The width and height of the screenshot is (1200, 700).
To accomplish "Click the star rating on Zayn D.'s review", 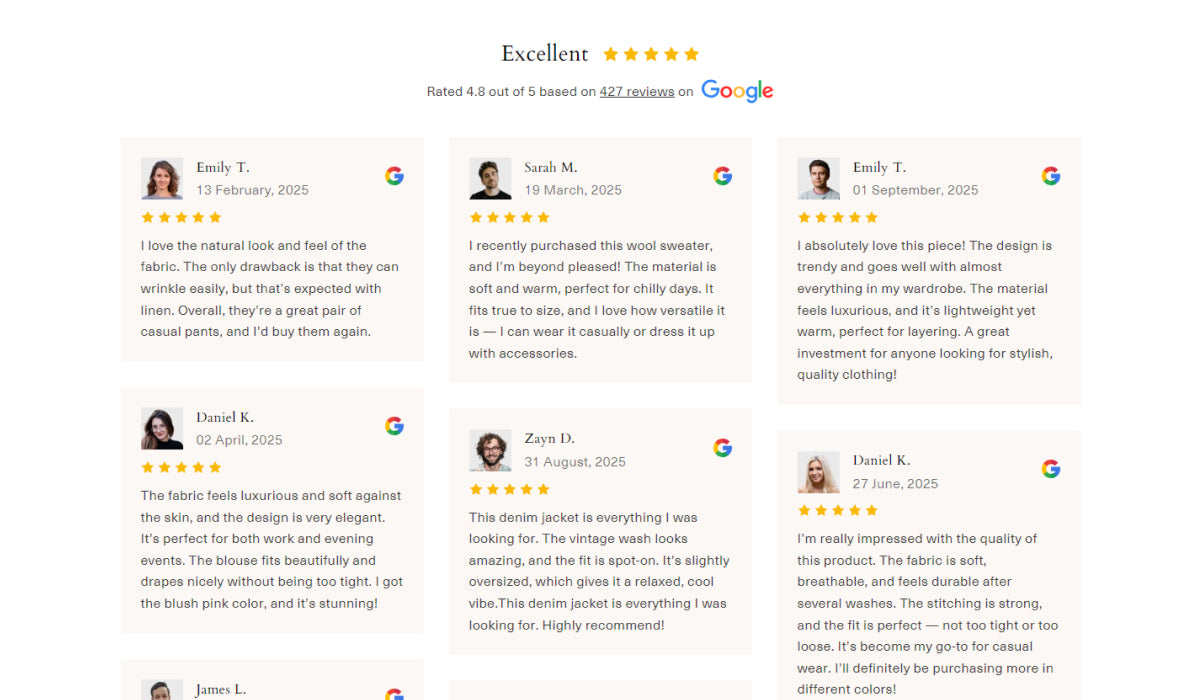I will (509, 489).
